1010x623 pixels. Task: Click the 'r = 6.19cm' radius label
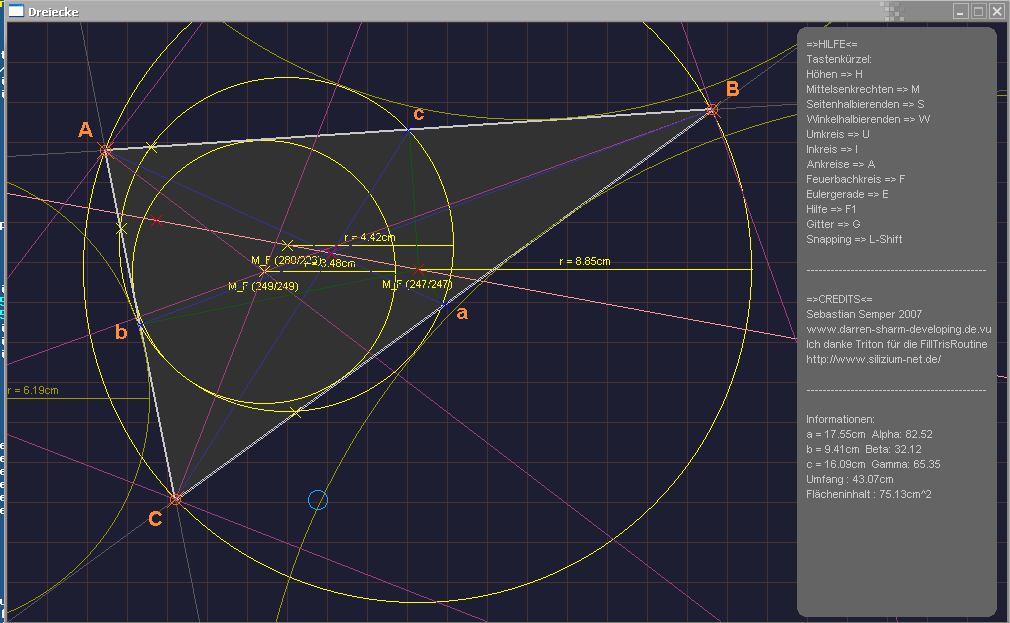[33, 390]
